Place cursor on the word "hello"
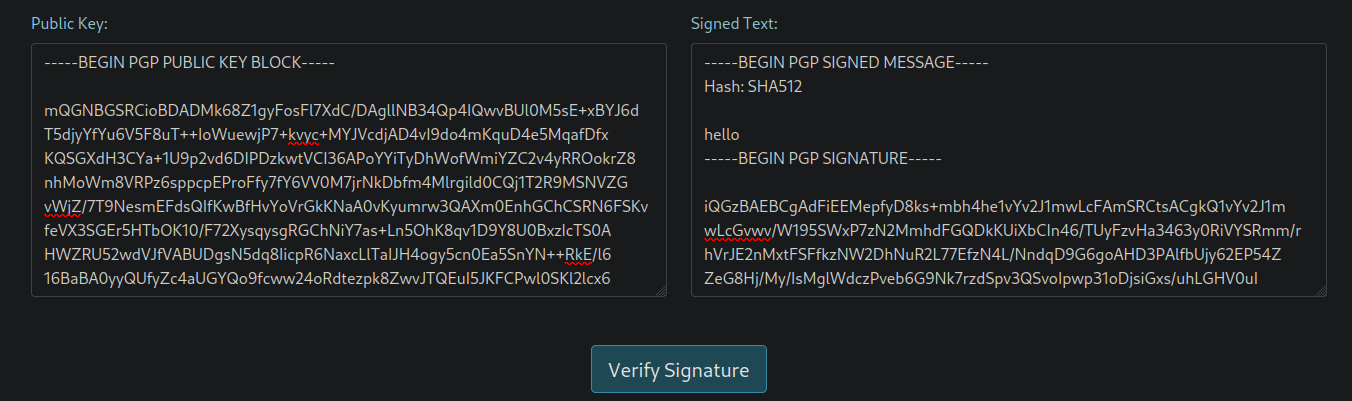 click(722, 135)
